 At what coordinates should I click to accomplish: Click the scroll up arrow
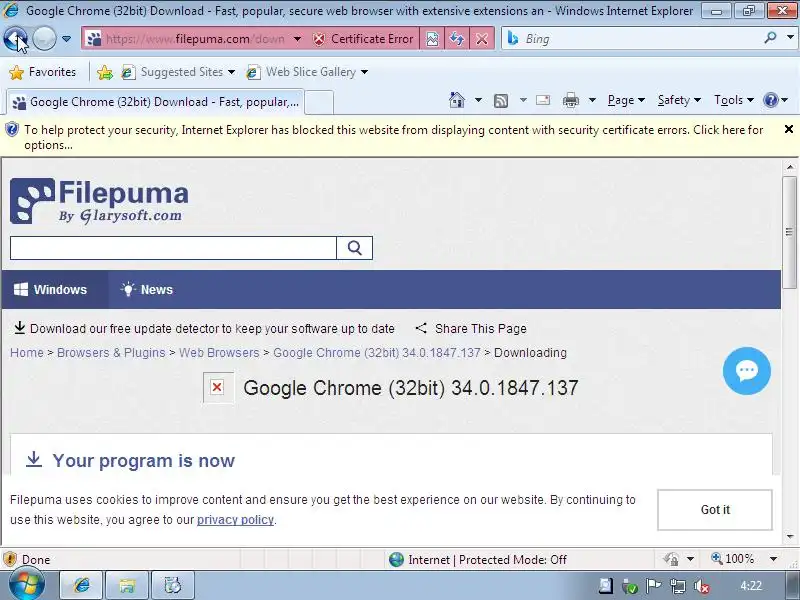[x=790, y=167]
